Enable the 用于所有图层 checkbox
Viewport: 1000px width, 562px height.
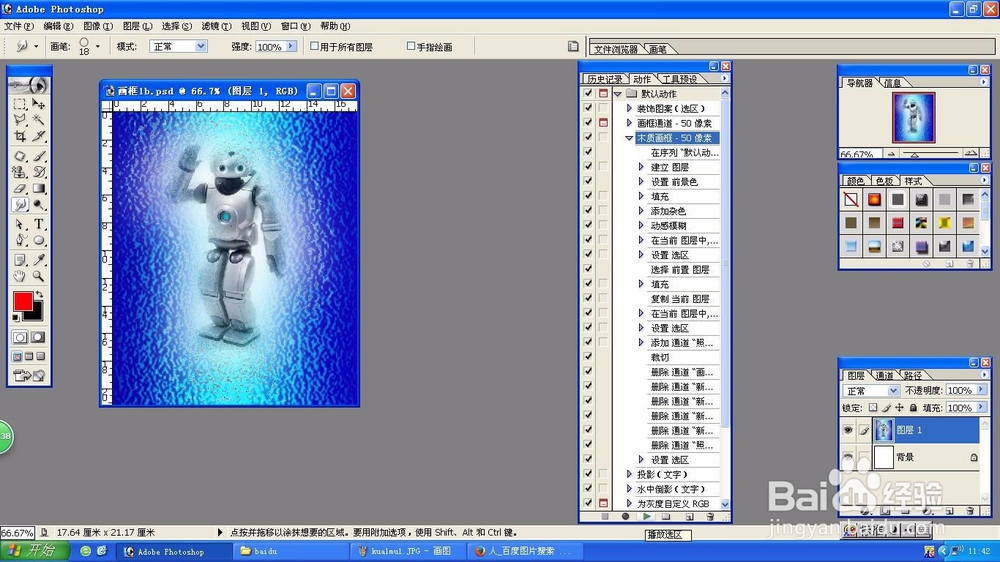(x=314, y=46)
